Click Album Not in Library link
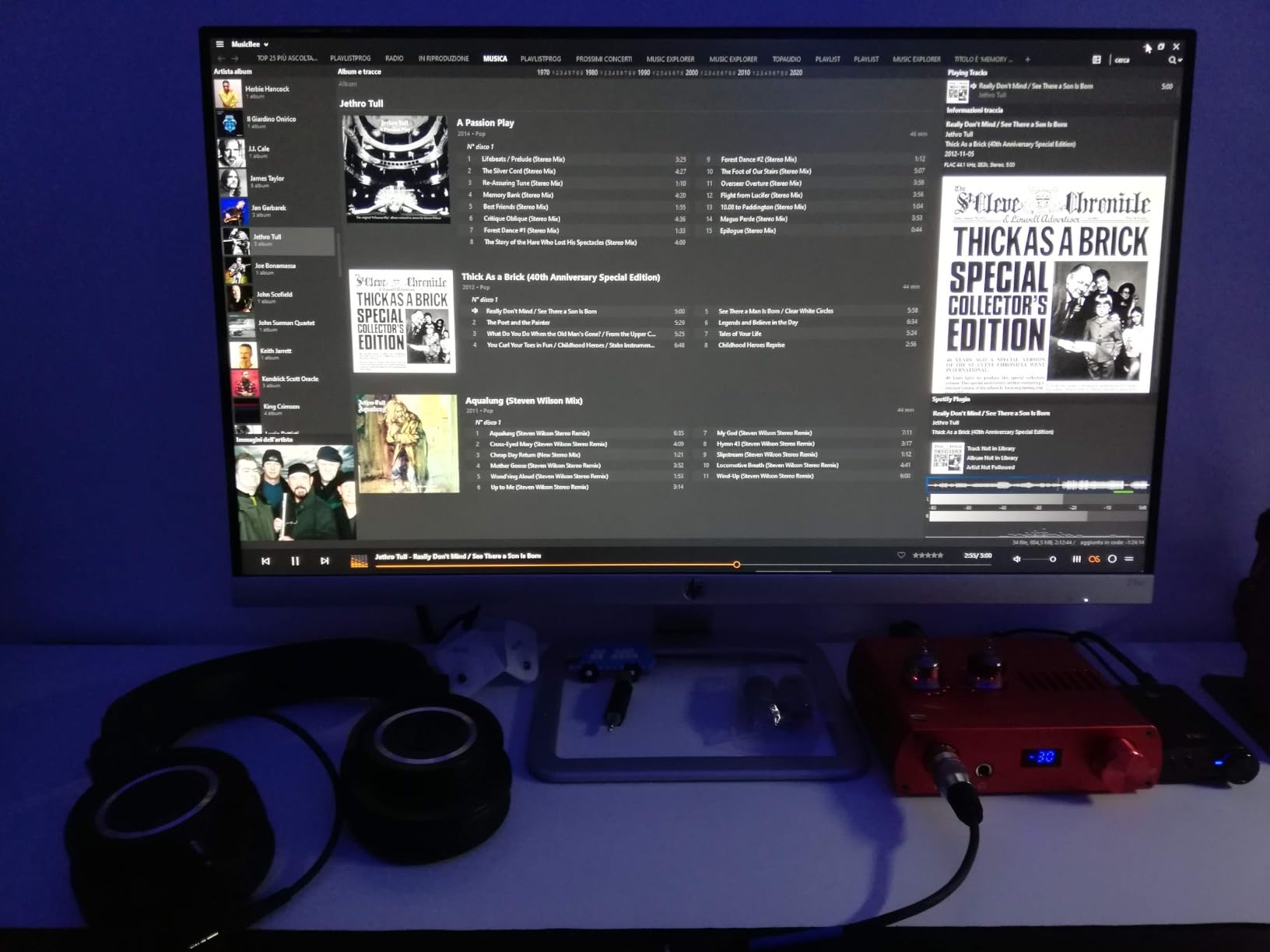The height and width of the screenshot is (952, 1270). 992,458
